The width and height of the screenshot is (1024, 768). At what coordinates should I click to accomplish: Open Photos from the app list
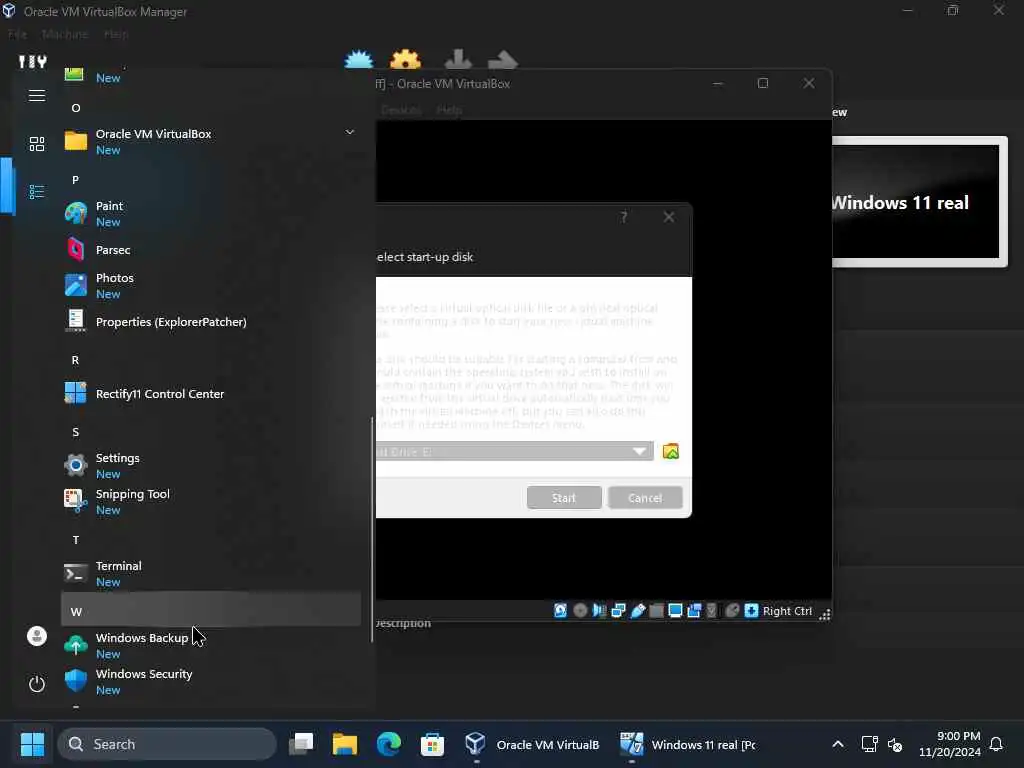(x=211, y=285)
